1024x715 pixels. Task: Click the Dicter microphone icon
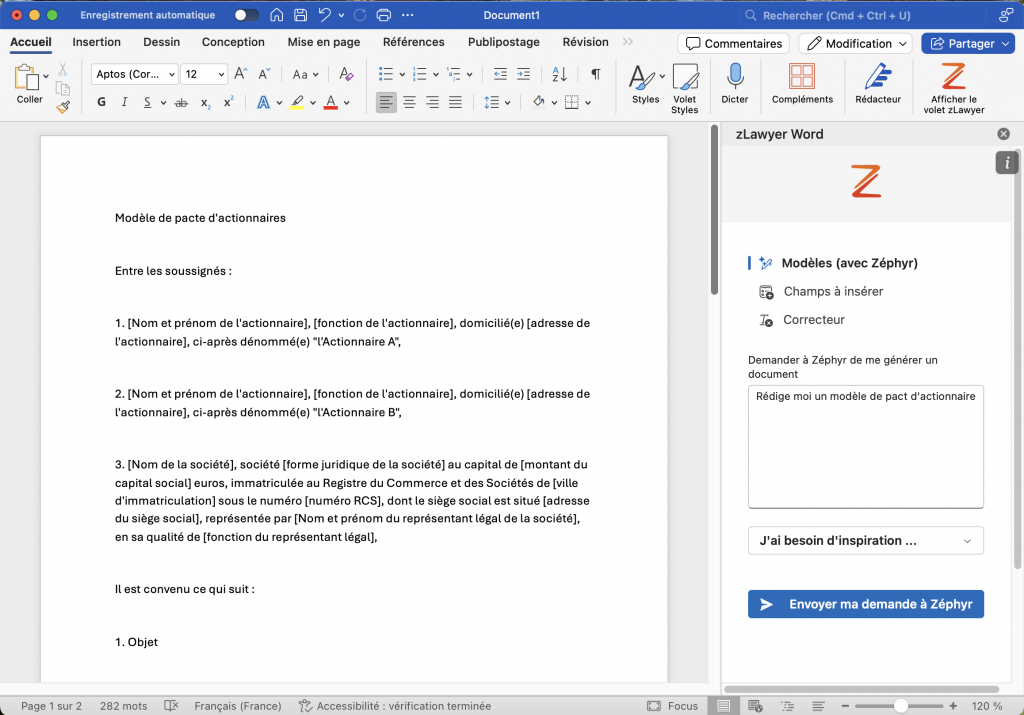point(734,78)
